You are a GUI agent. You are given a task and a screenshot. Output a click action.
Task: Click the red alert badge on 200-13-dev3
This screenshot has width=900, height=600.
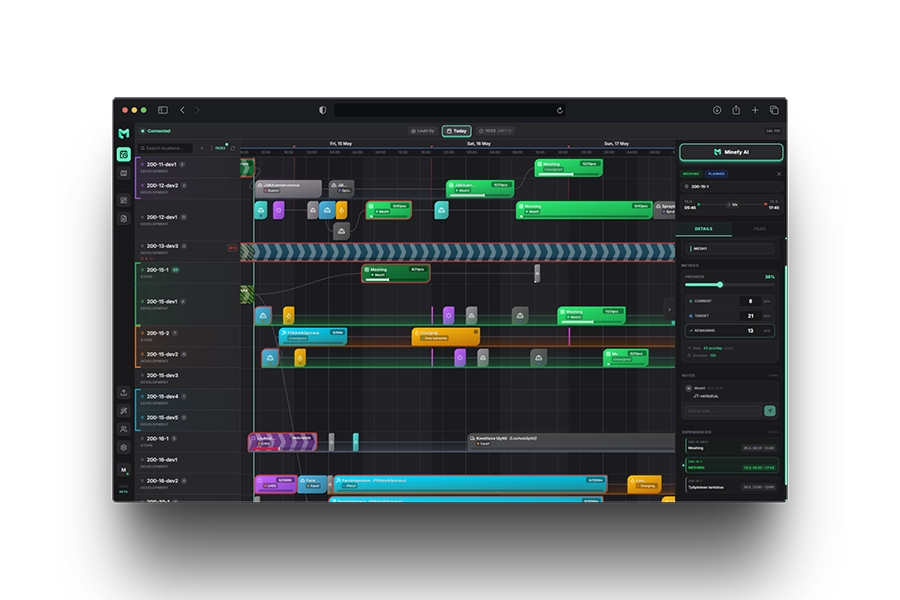232,248
